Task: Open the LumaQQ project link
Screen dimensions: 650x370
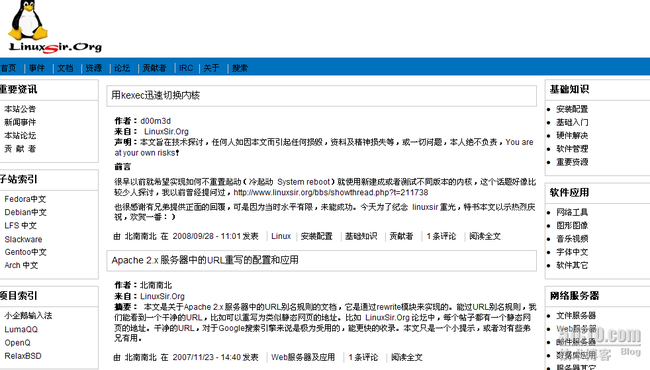Action: coord(21,329)
